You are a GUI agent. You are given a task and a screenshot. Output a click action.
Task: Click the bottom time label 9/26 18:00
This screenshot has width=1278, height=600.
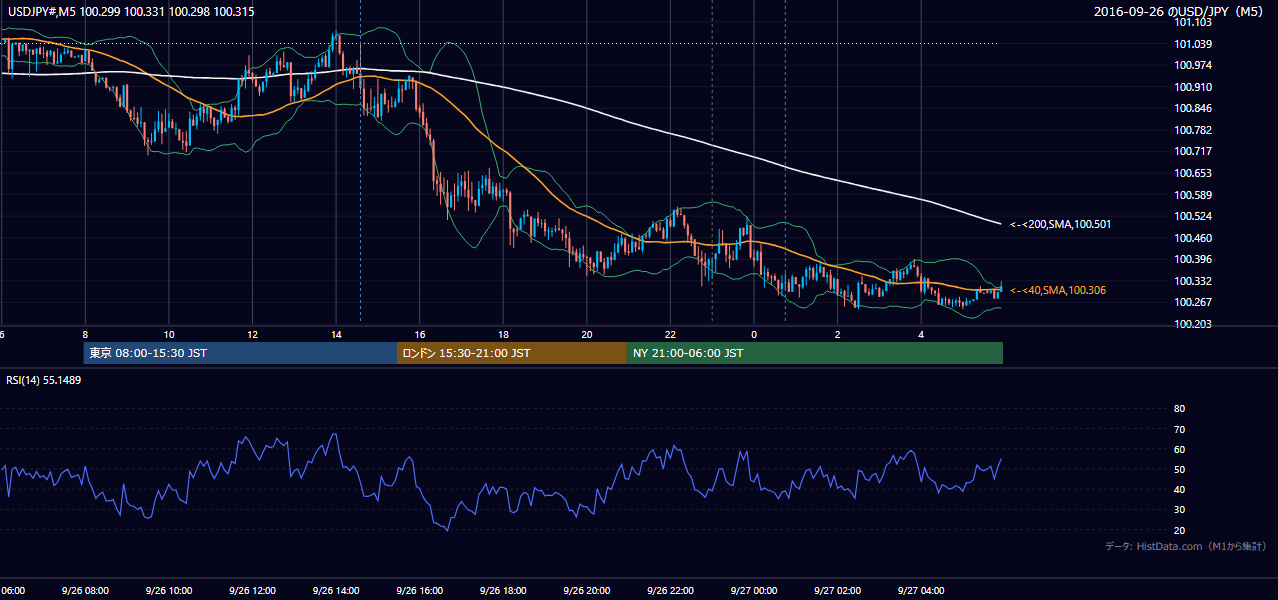click(x=503, y=591)
